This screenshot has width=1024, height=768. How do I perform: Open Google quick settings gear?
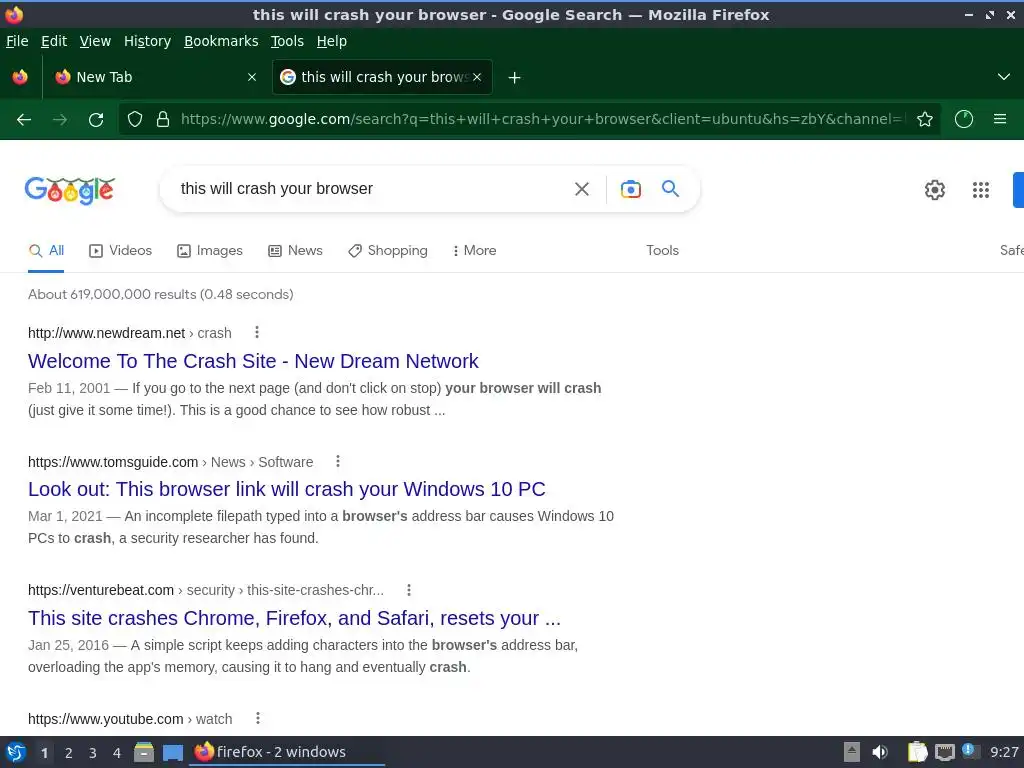[935, 189]
